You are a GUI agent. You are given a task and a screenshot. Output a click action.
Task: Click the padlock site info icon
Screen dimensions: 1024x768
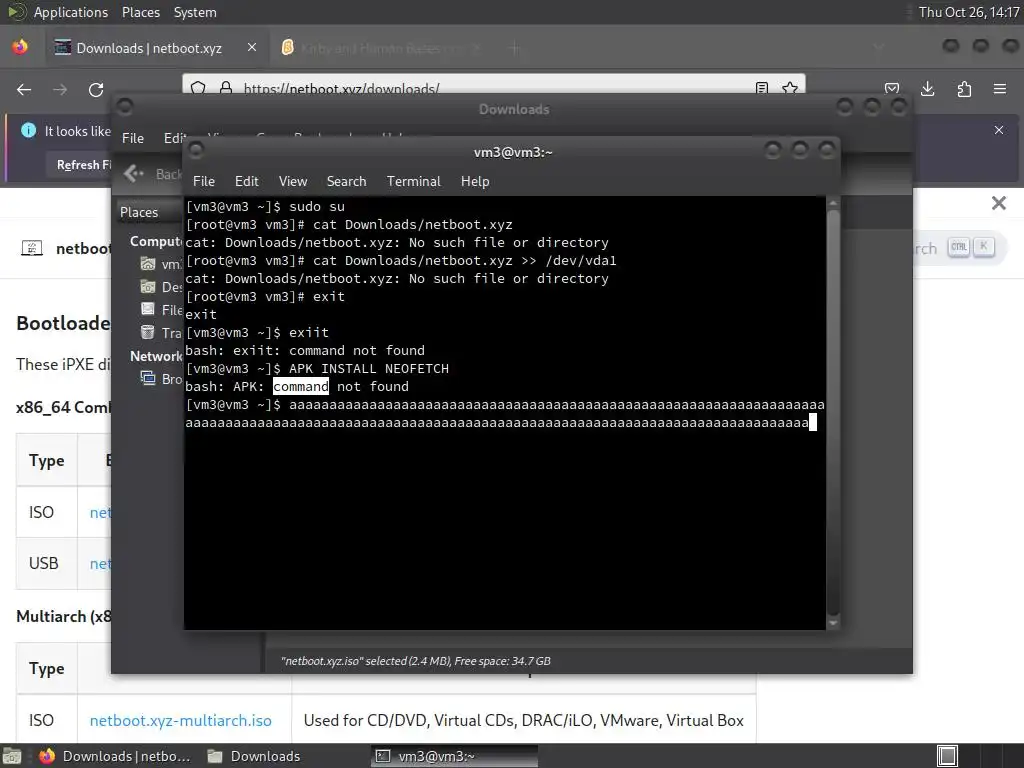pyautogui.click(x=225, y=88)
